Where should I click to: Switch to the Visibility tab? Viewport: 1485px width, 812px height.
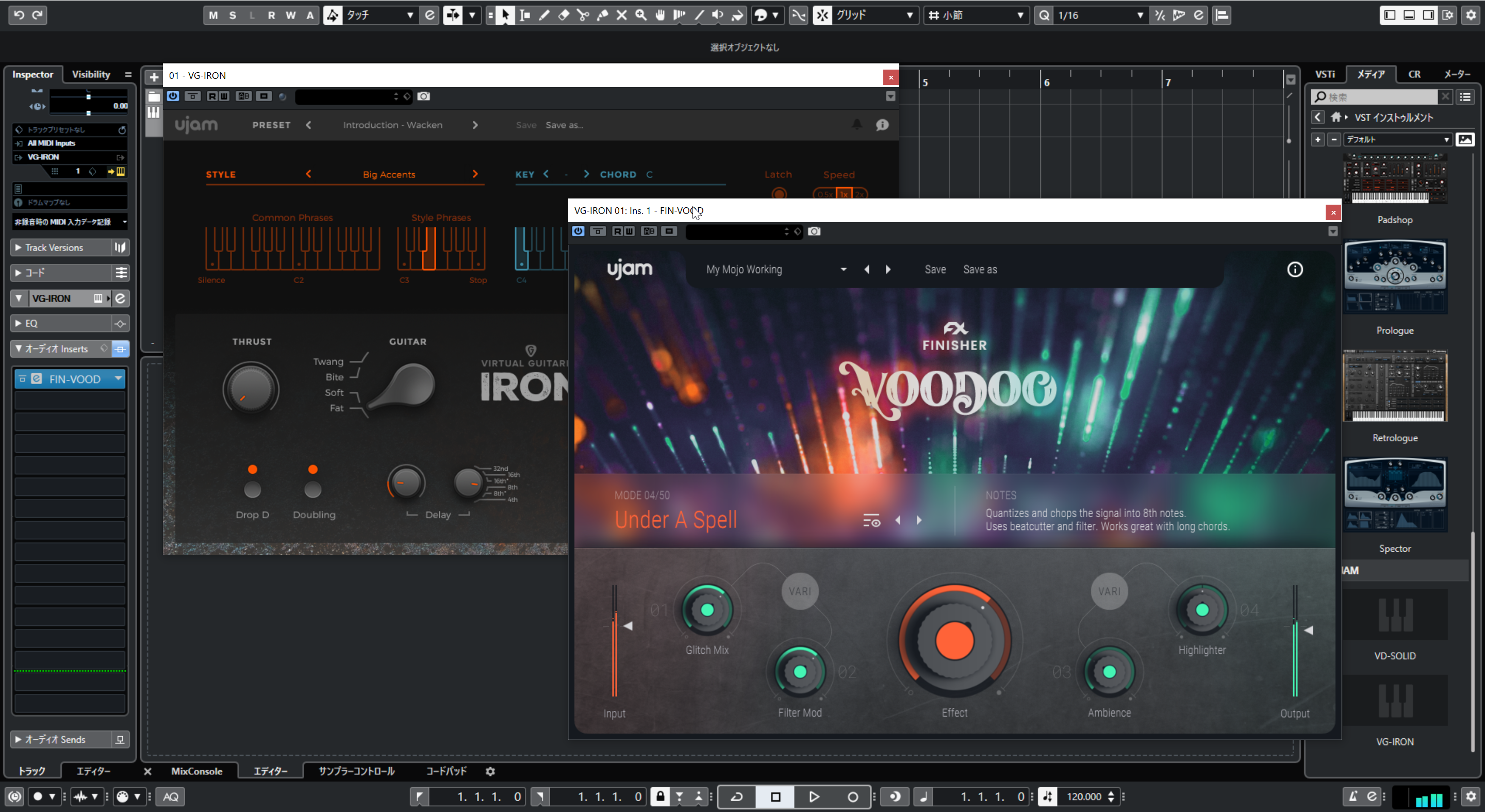(91, 74)
